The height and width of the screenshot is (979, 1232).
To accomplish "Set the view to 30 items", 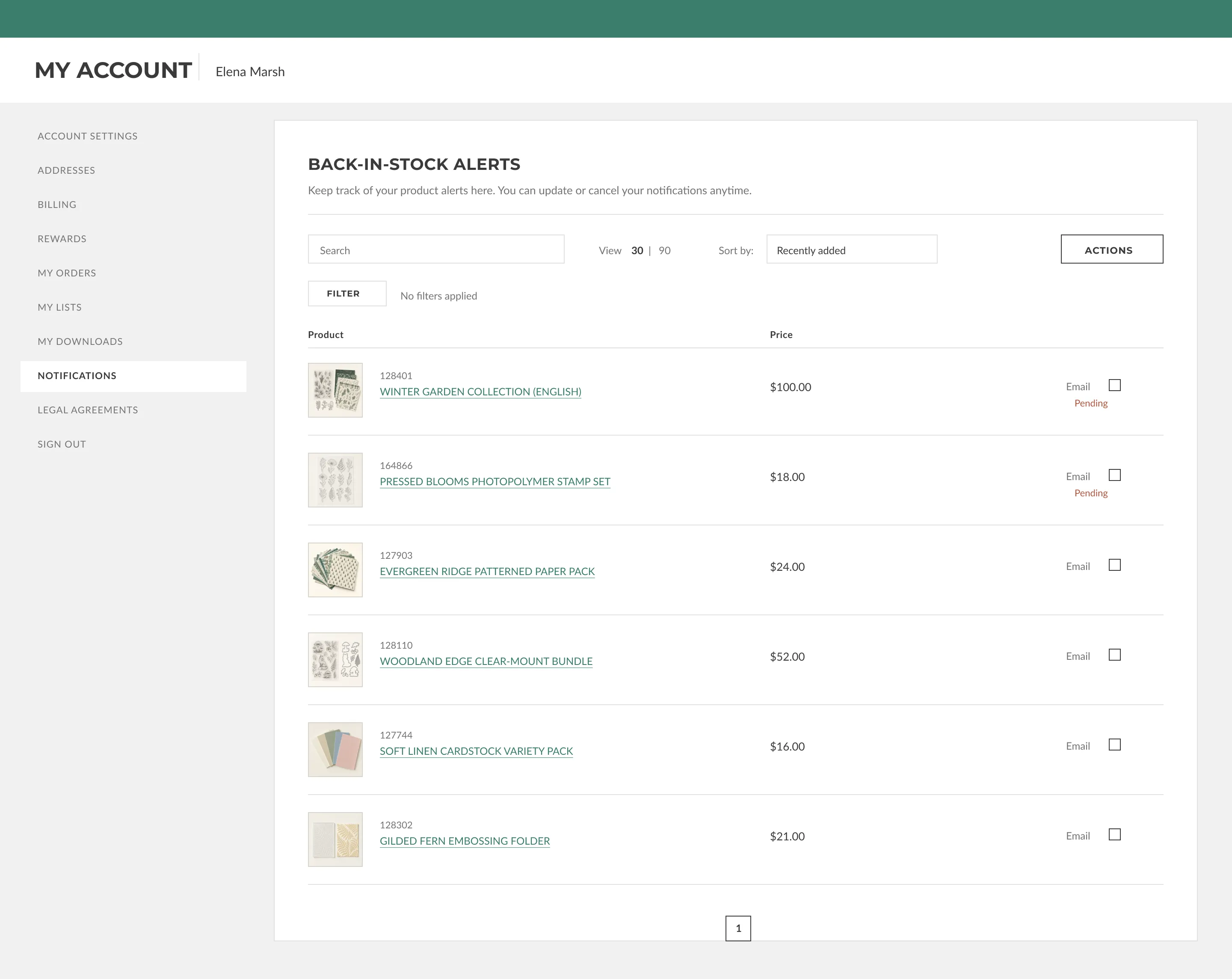I will [637, 250].
